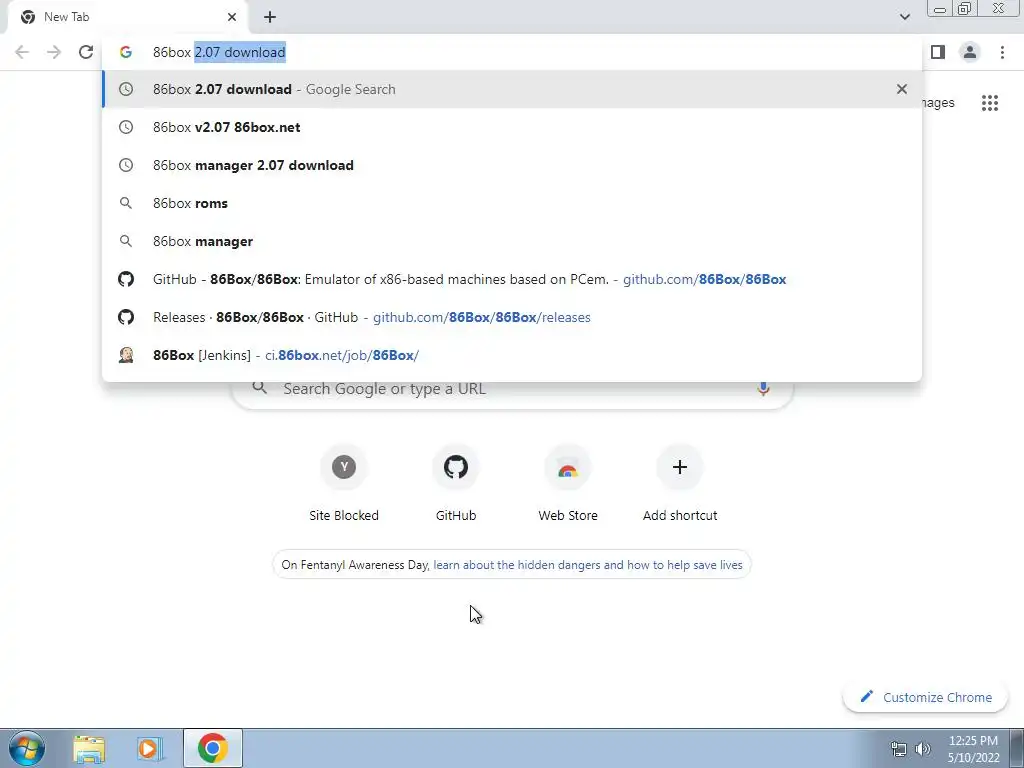Close the New Tab tab
1024x768 pixels.
232,17
